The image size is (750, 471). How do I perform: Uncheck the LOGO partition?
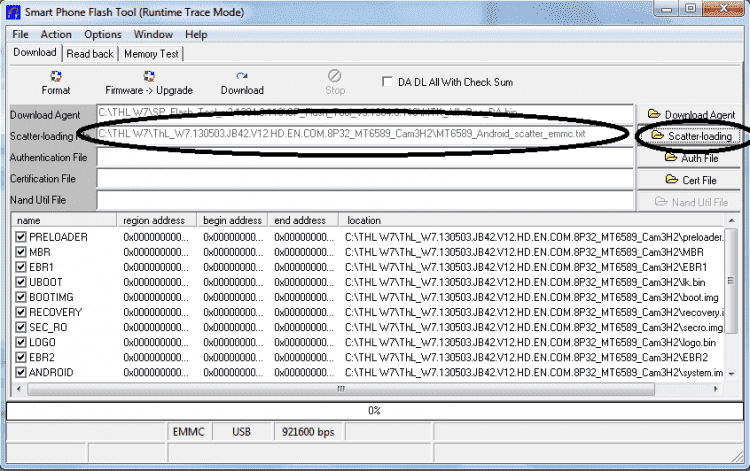(x=21, y=342)
